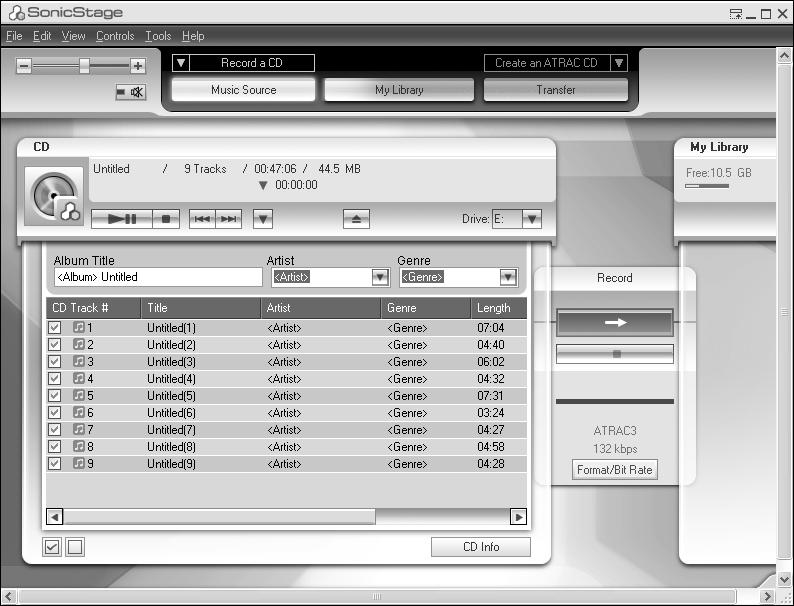Sort by Length column header
The height and width of the screenshot is (606, 794).
click(x=499, y=308)
